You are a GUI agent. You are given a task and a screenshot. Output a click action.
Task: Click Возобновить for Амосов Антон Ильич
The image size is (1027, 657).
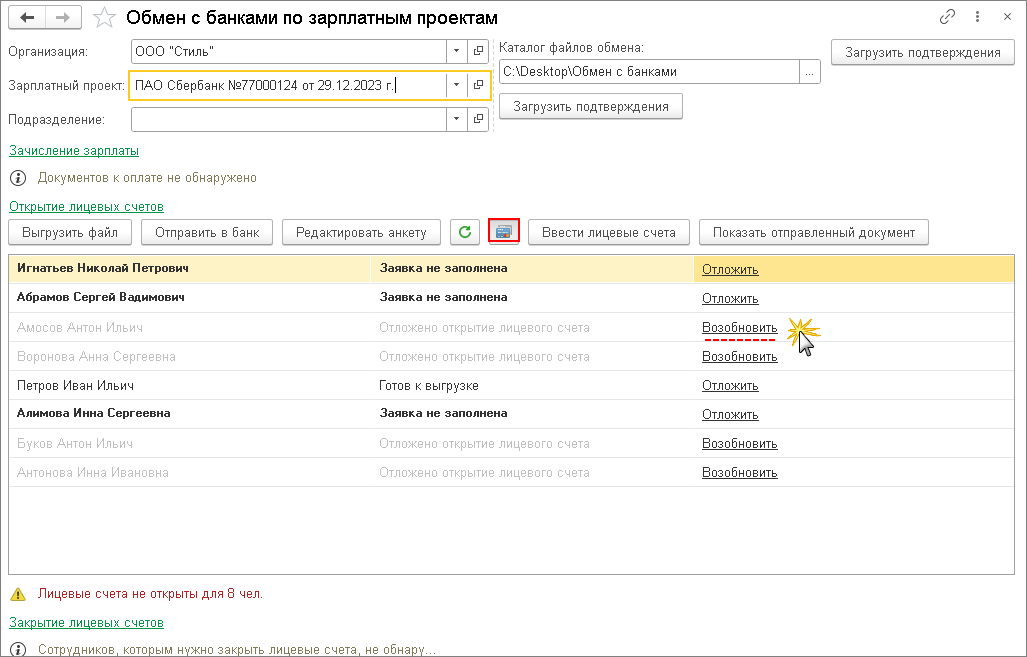[739, 327]
